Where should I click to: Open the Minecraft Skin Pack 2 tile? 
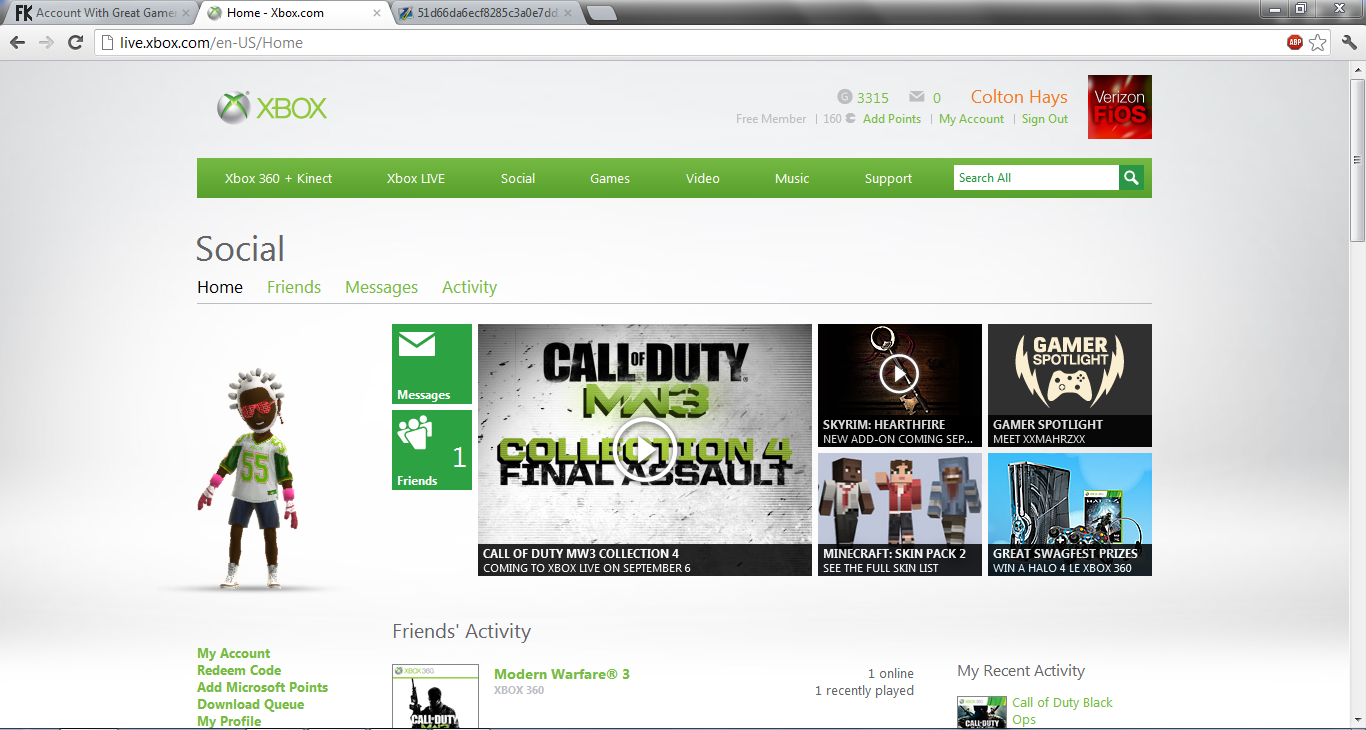(x=900, y=514)
